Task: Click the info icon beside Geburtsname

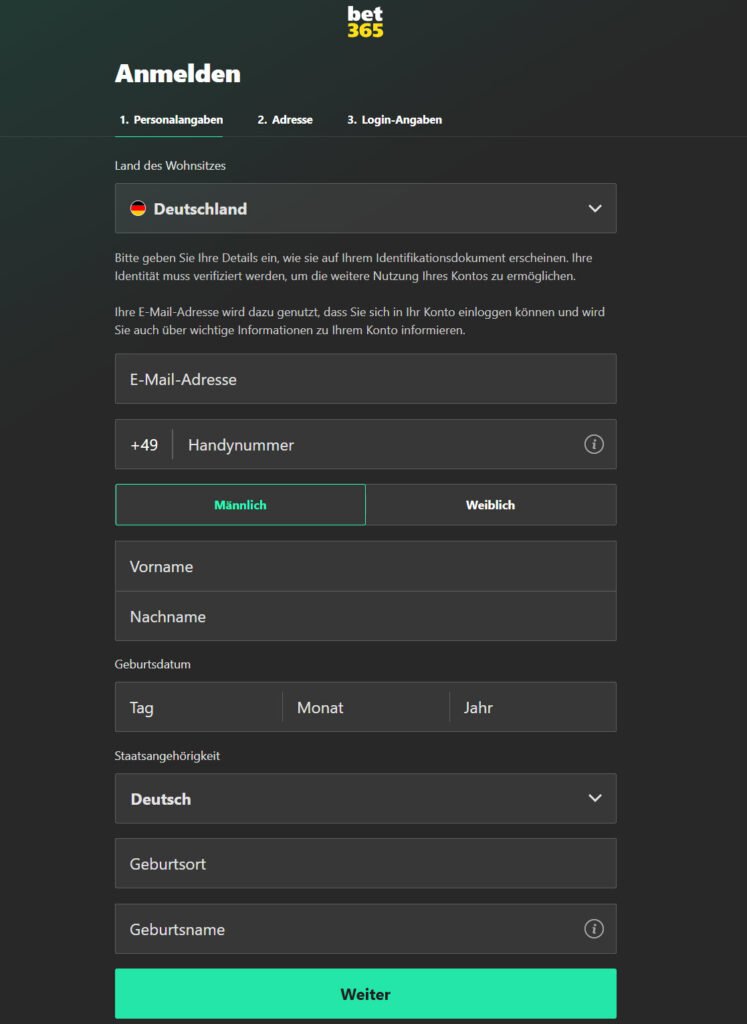Action: coord(594,929)
